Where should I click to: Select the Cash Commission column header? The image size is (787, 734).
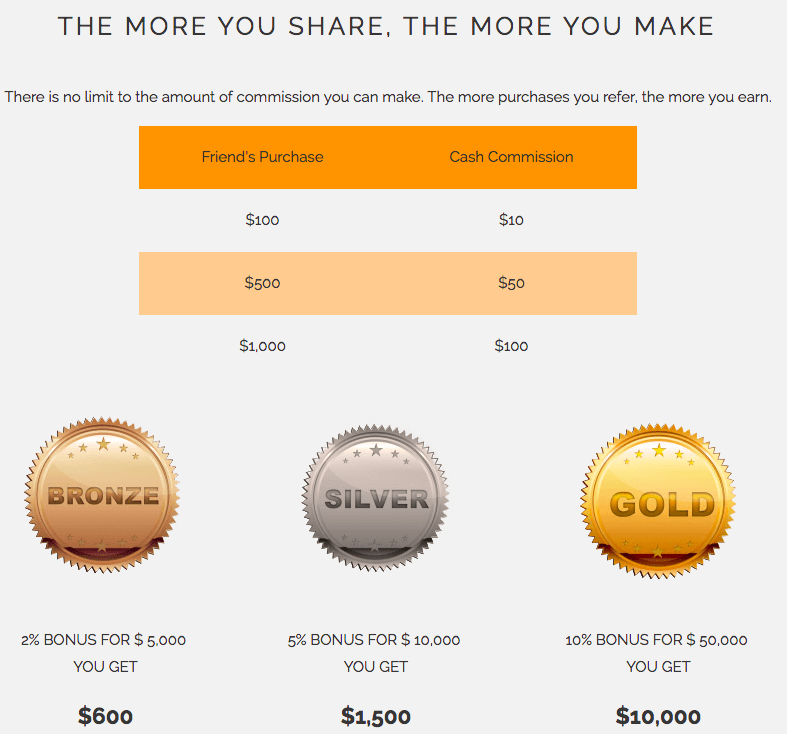(x=511, y=157)
